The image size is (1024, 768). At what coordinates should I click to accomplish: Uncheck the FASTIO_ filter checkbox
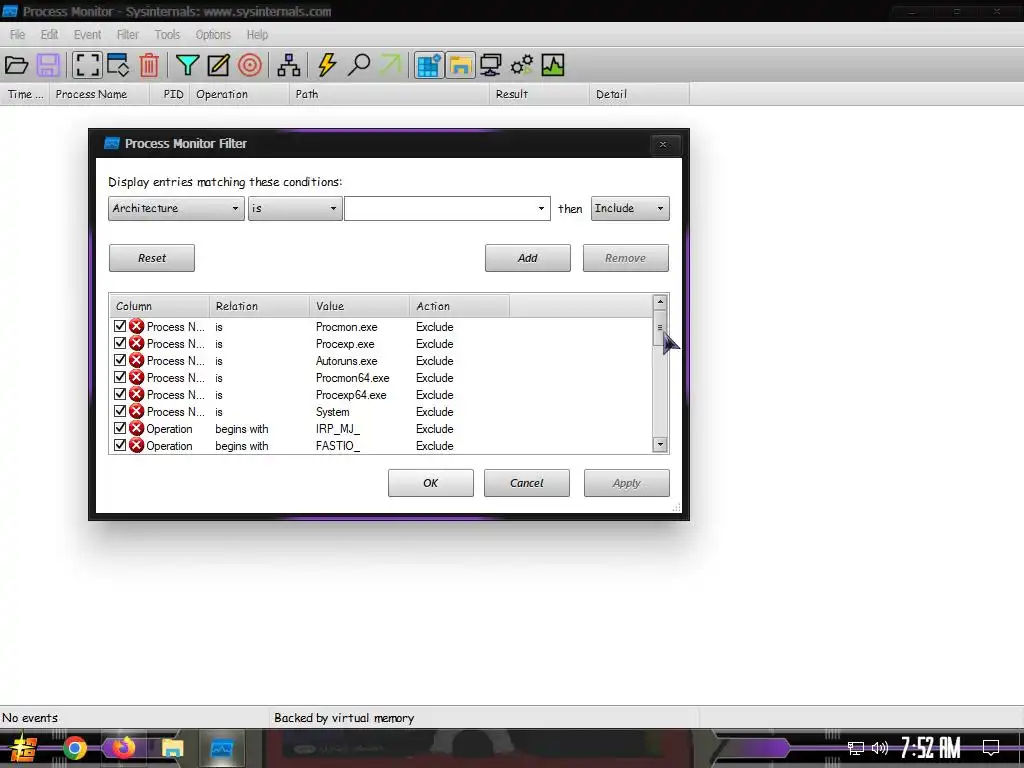pyautogui.click(x=120, y=445)
